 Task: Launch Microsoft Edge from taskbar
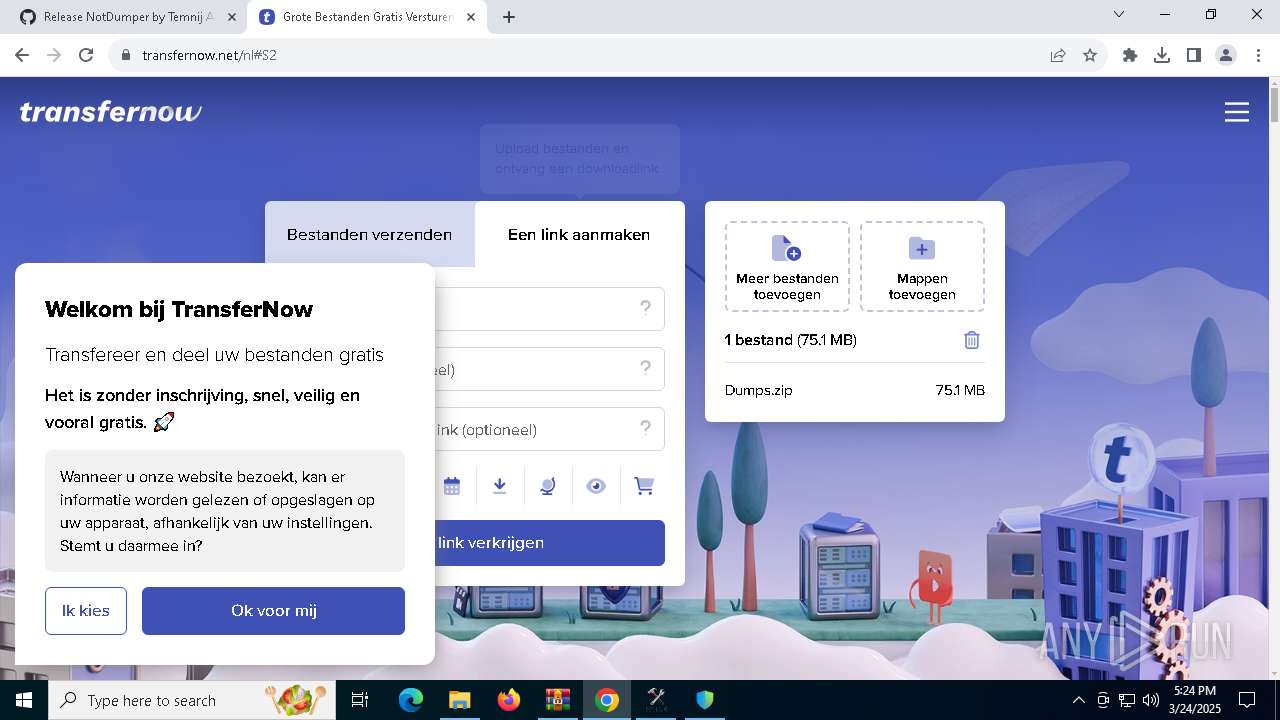410,700
